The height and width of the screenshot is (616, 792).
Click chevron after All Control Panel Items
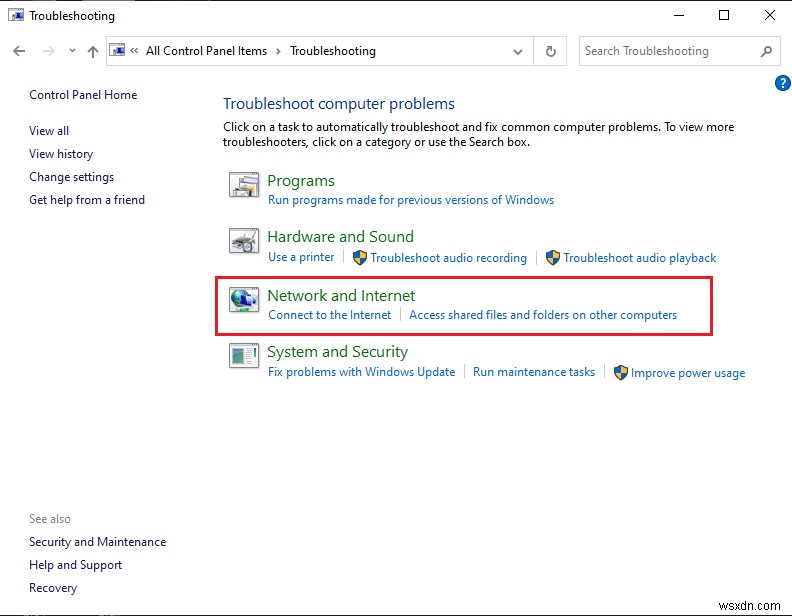278,52
